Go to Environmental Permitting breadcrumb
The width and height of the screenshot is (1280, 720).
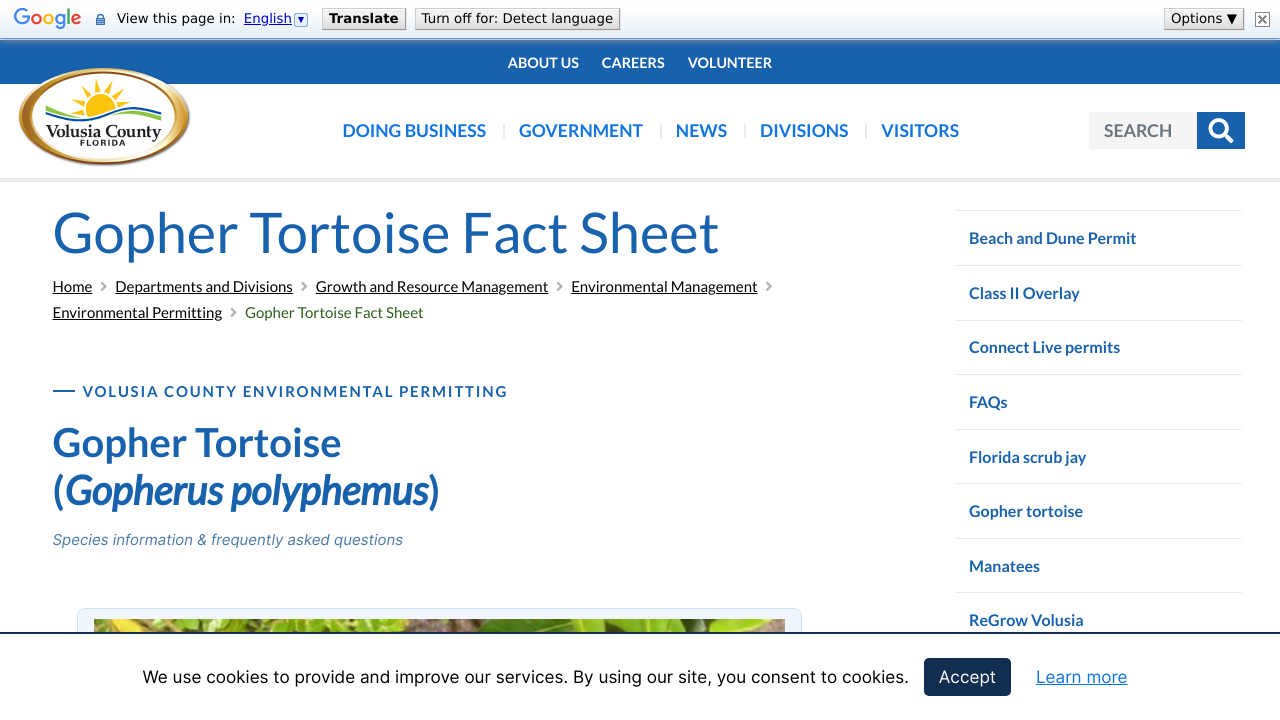pyautogui.click(x=137, y=313)
